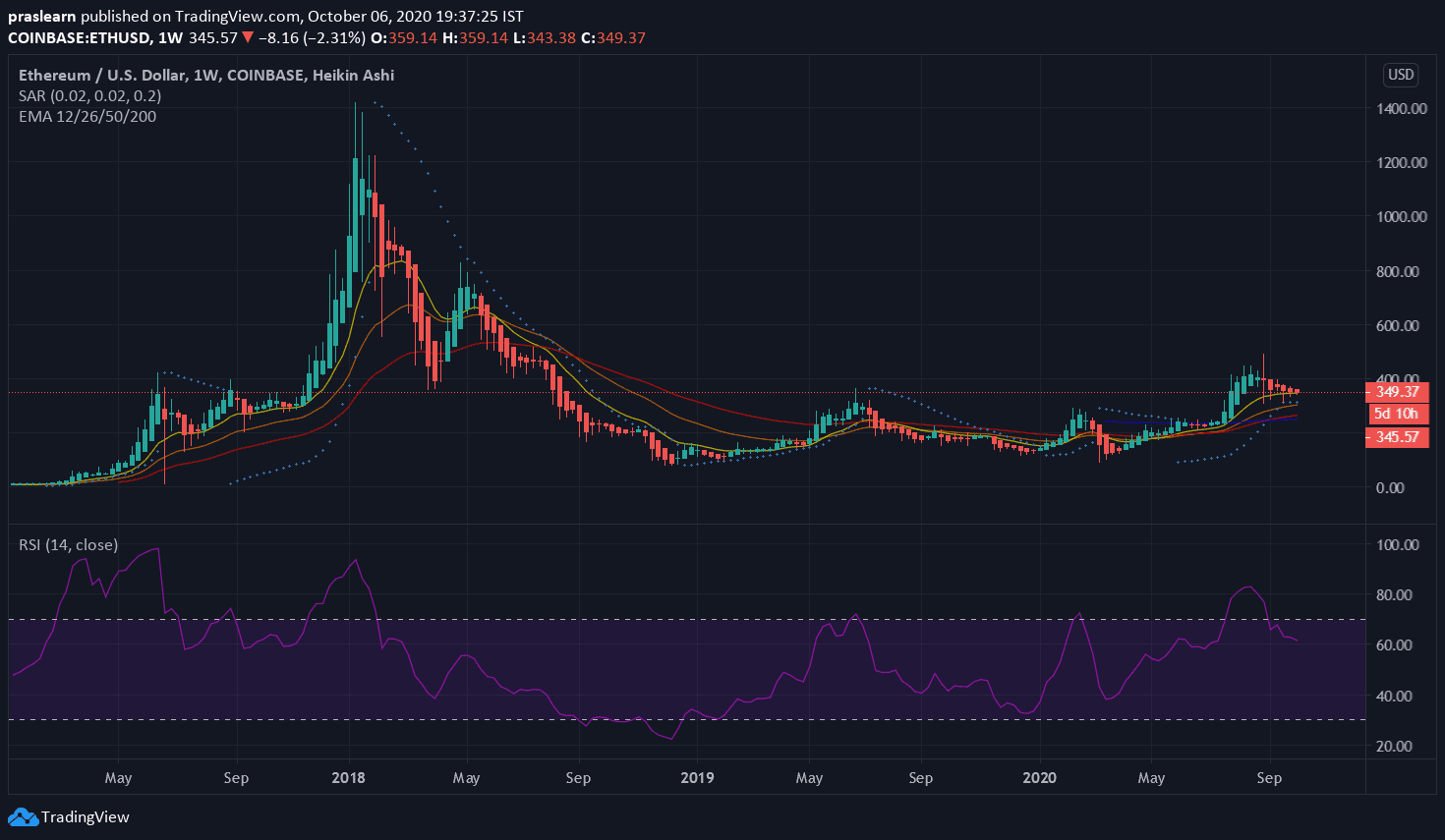Click the Ethereum / U.S. Dollar chart title
This screenshot has width=1445, height=840.
point(206,75)
